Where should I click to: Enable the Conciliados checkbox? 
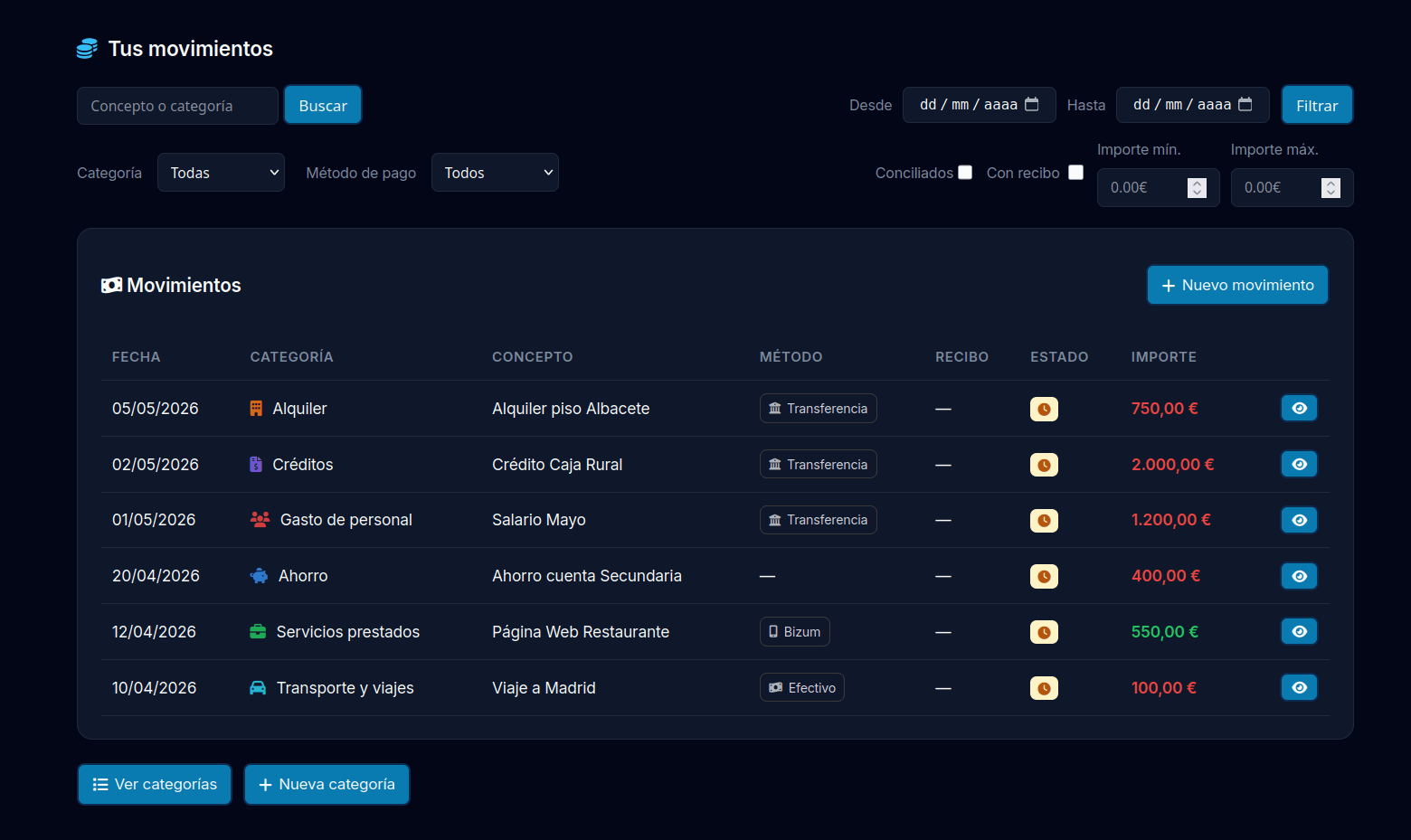(965, 173)
